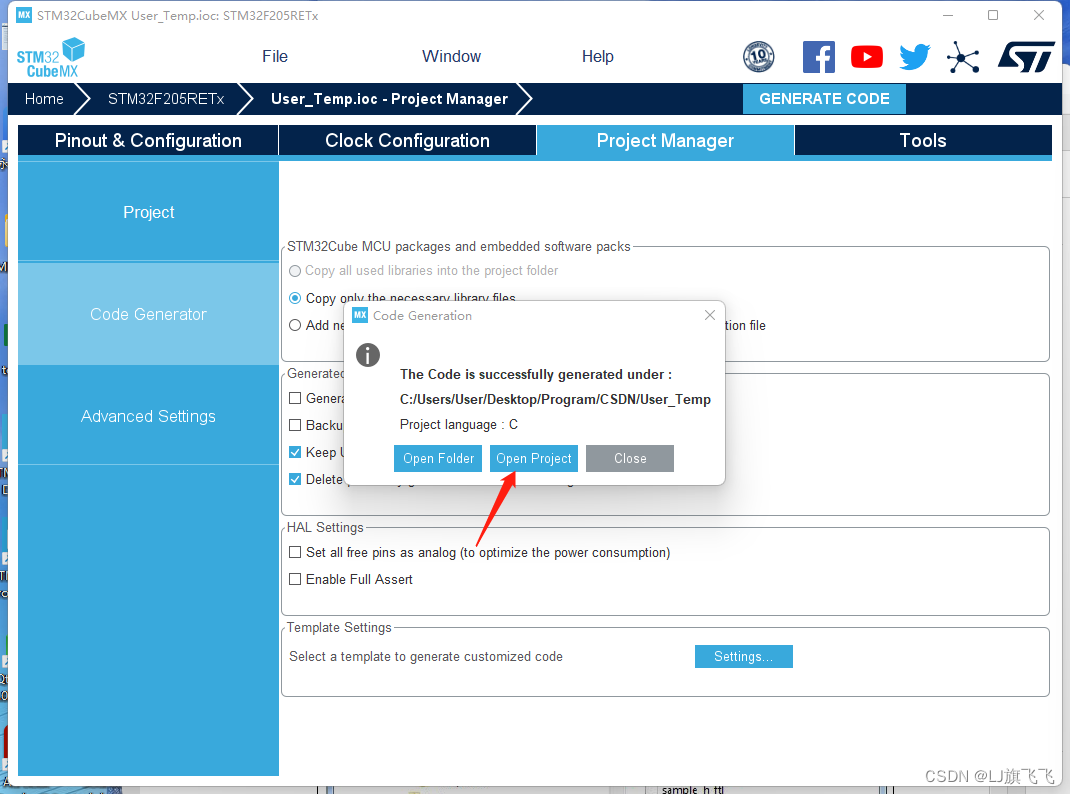This screenshot has height=794, width=1070.
Task: Click the generated path C:/Users/User/Desktop/Program/CSDN/User_Temp
Action: [x=555, y=399]
